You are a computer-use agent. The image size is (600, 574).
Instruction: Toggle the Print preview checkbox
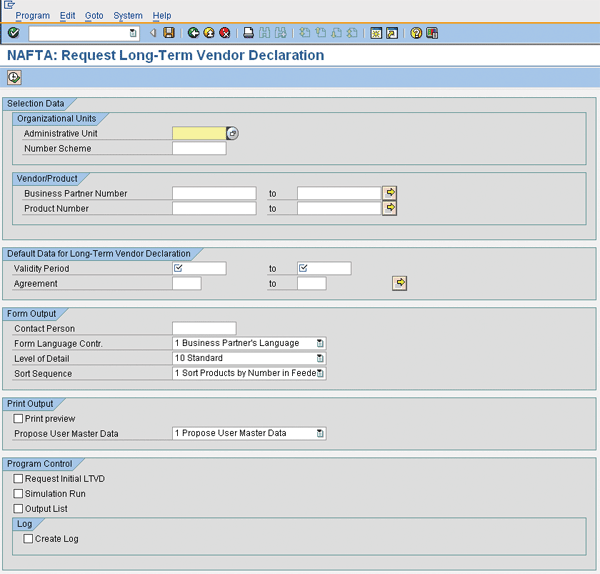18,419
